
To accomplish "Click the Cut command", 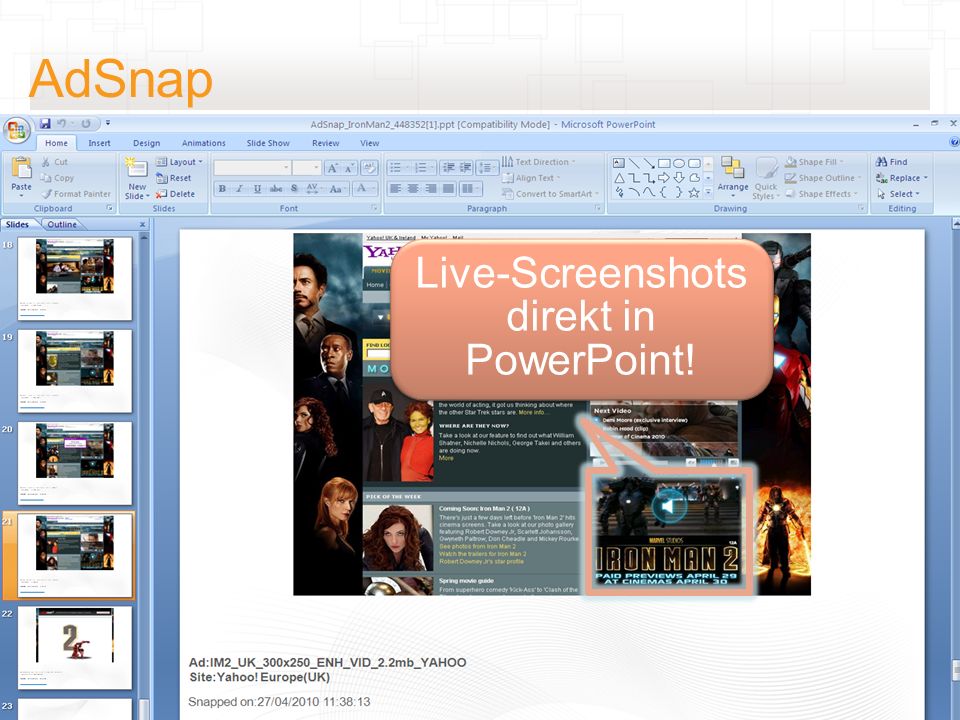I will [54, 162].
